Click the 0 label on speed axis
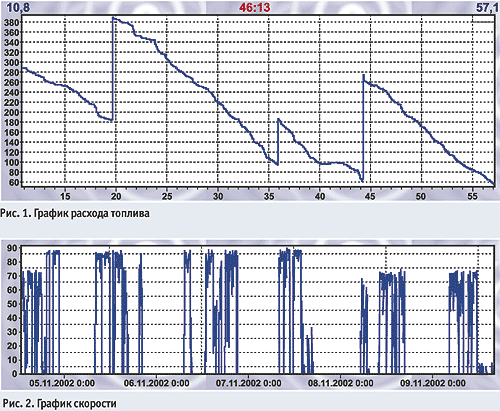500x411 pixels. [x=15, y=374]
